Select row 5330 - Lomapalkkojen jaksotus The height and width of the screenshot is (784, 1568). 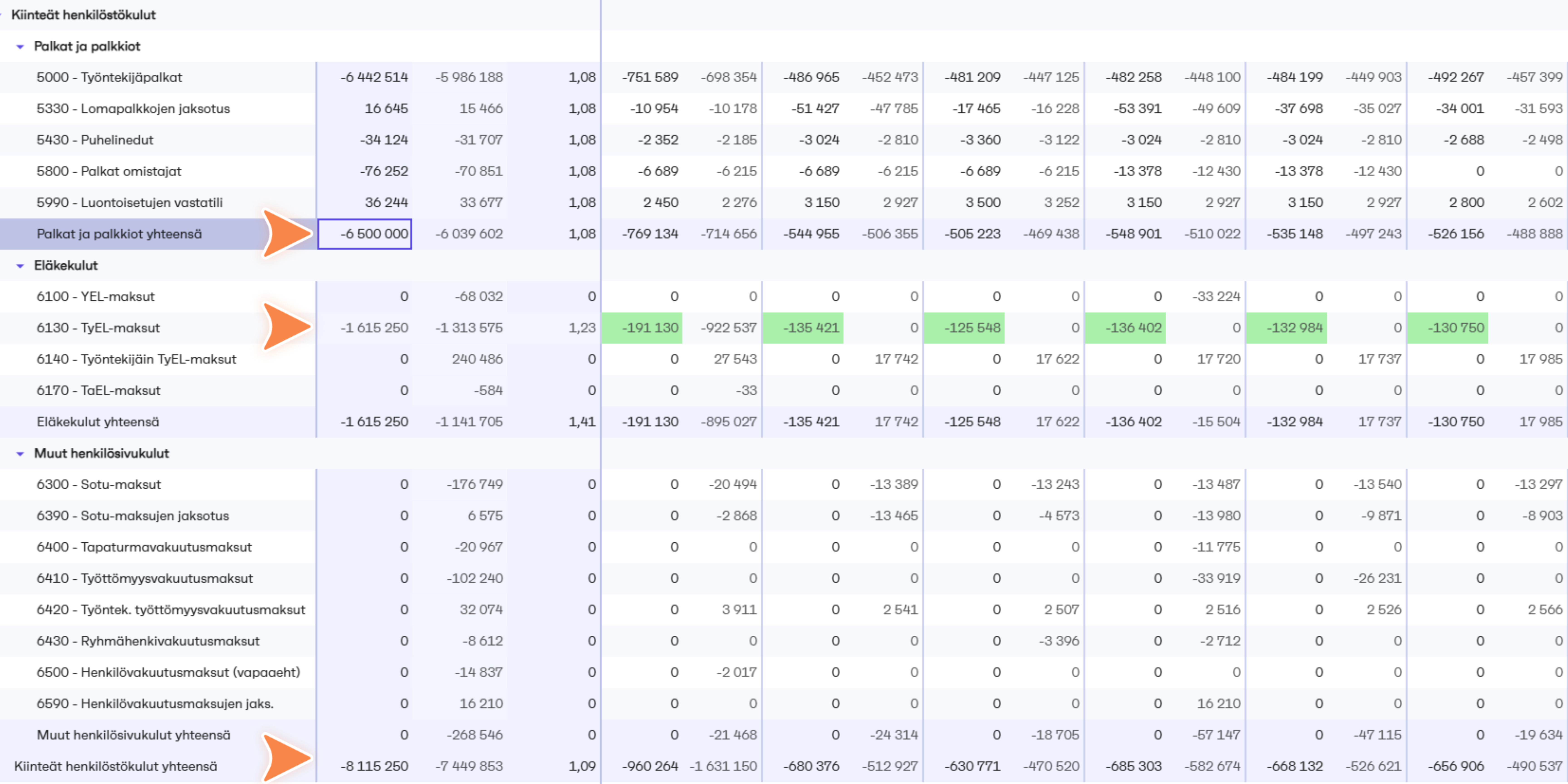coord(784,108)
